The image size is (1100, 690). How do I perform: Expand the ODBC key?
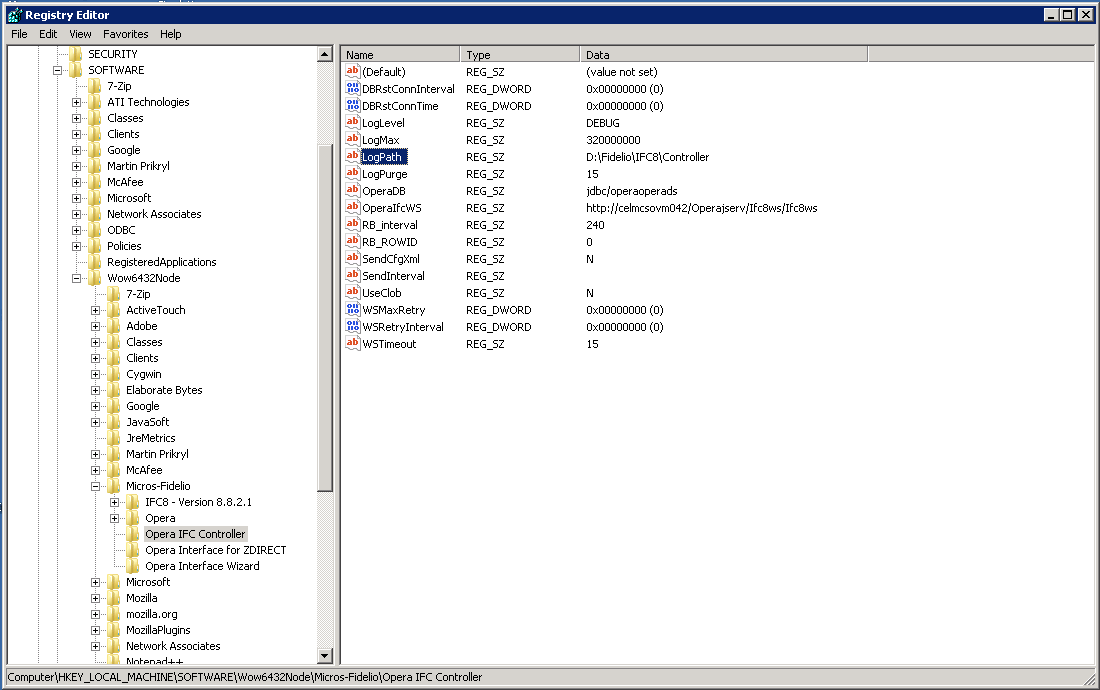76,230
